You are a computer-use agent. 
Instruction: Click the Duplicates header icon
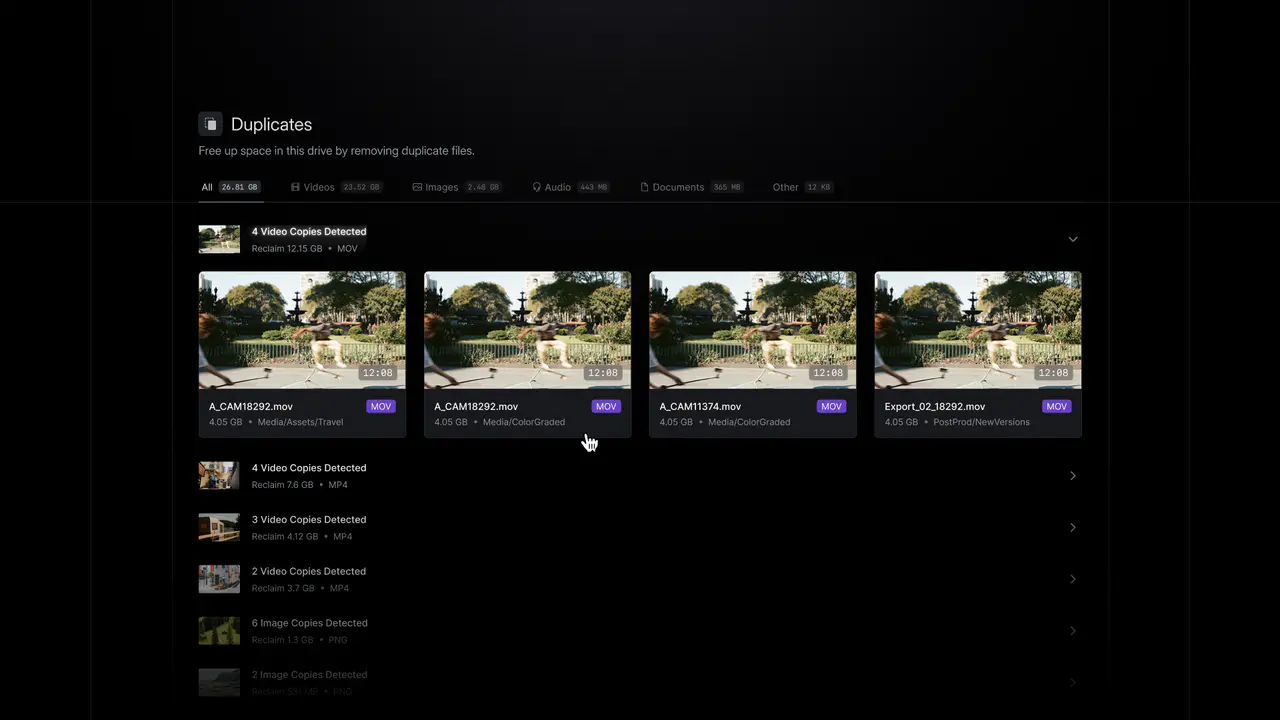pos(210,124)
